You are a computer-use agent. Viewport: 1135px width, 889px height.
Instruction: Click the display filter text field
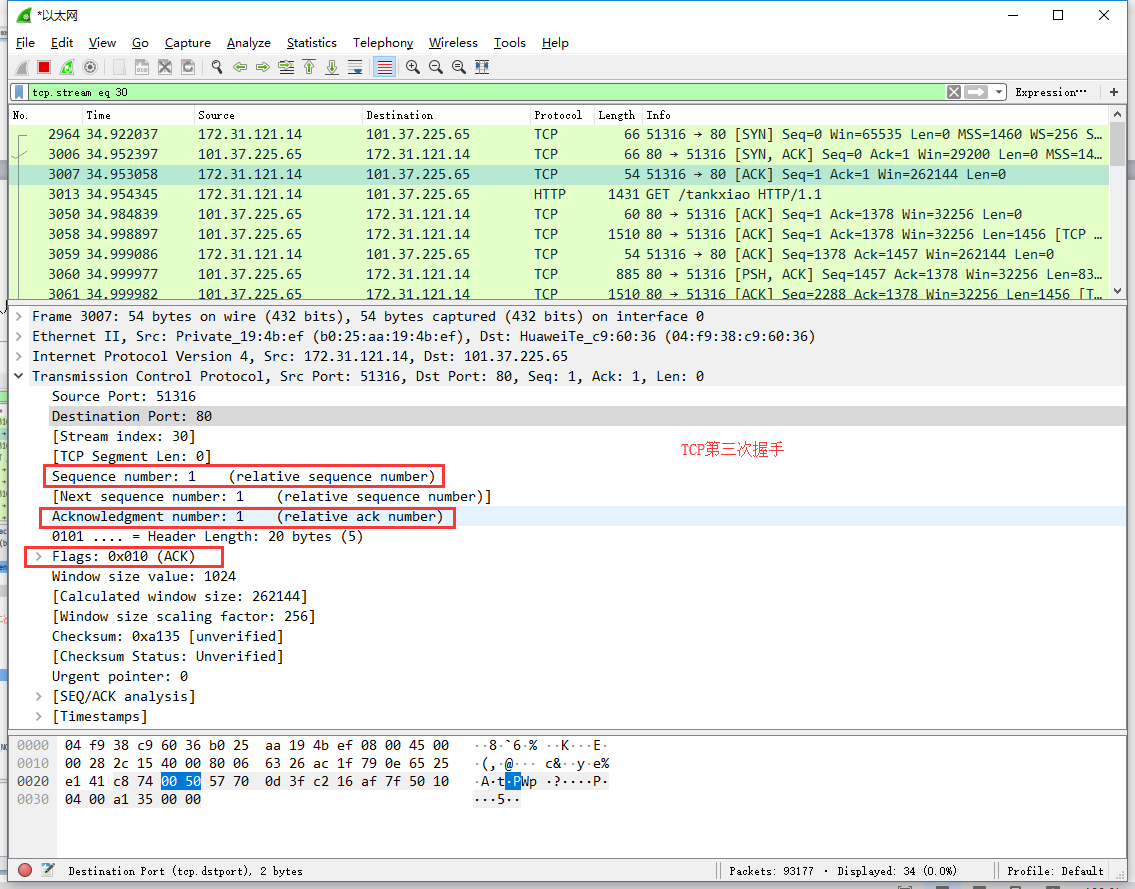click(480, 92)
